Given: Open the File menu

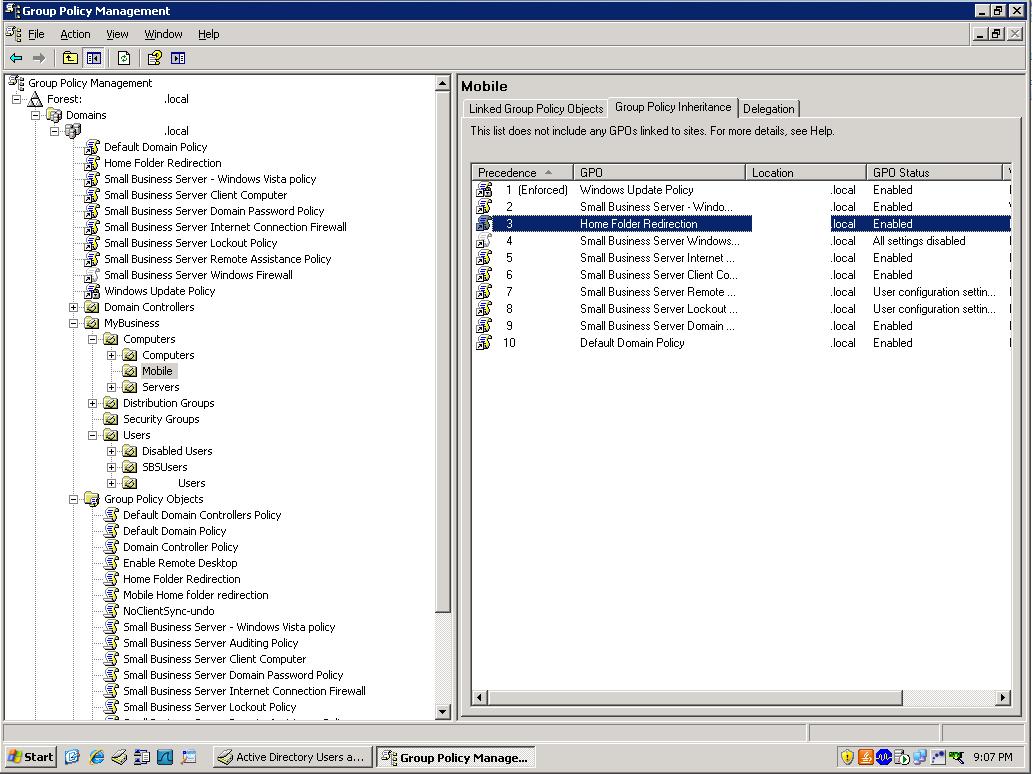Looking at the screenshot, I should pos(36,34).
